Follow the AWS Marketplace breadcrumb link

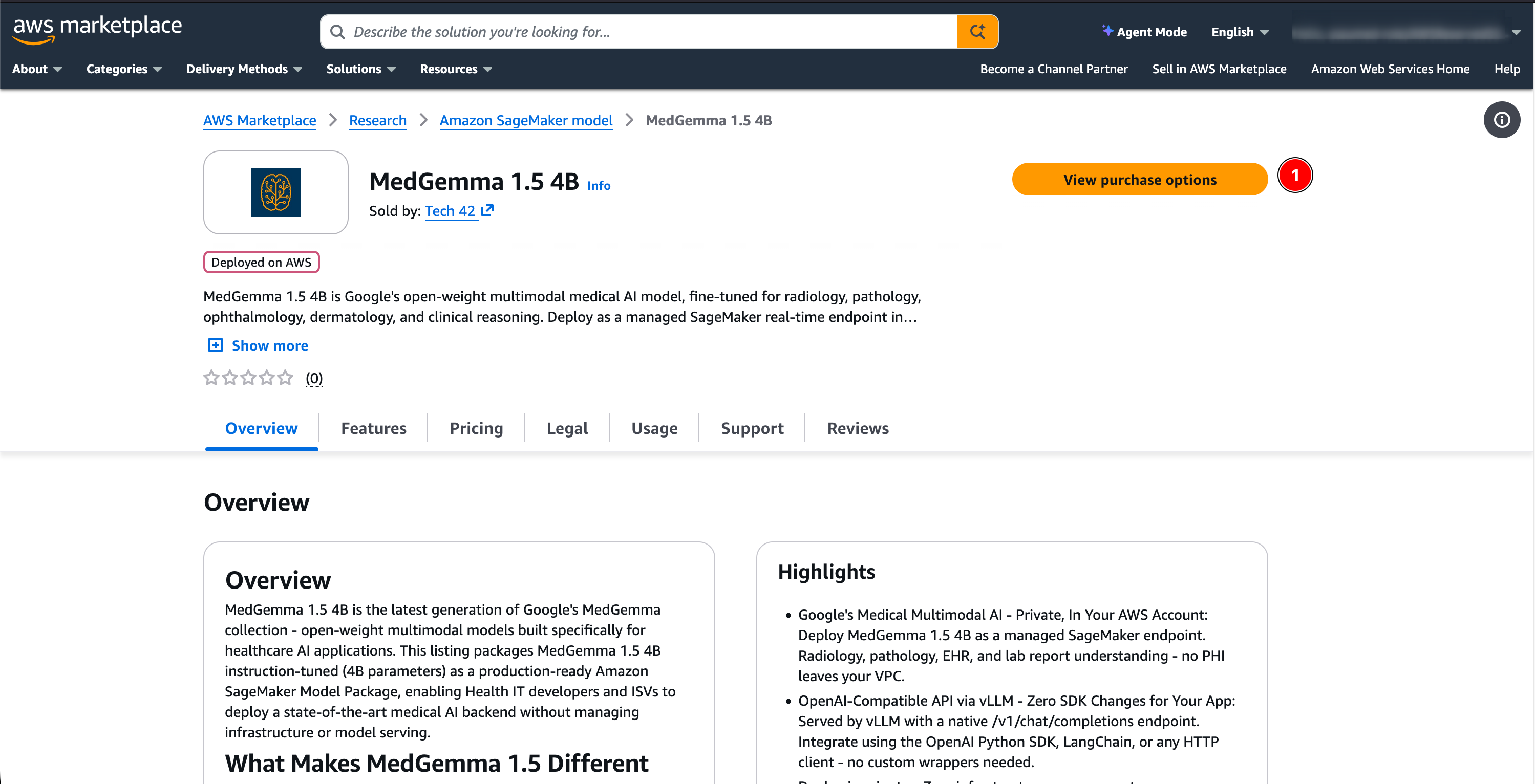click(259, 120)
